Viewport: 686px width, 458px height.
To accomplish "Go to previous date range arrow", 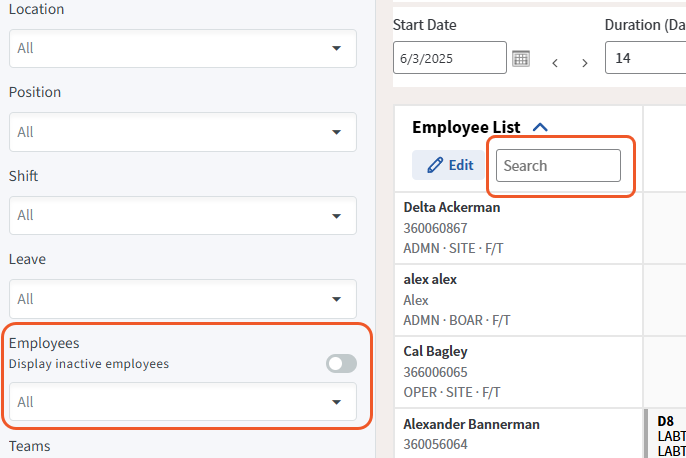I will click(555, 63).
